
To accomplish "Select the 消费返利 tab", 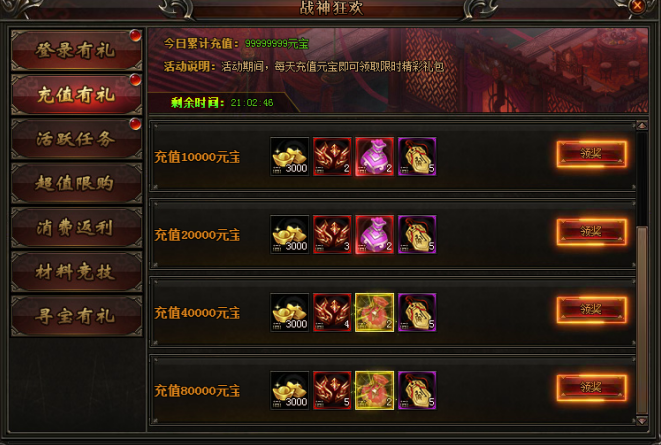I will pos(76,227).
